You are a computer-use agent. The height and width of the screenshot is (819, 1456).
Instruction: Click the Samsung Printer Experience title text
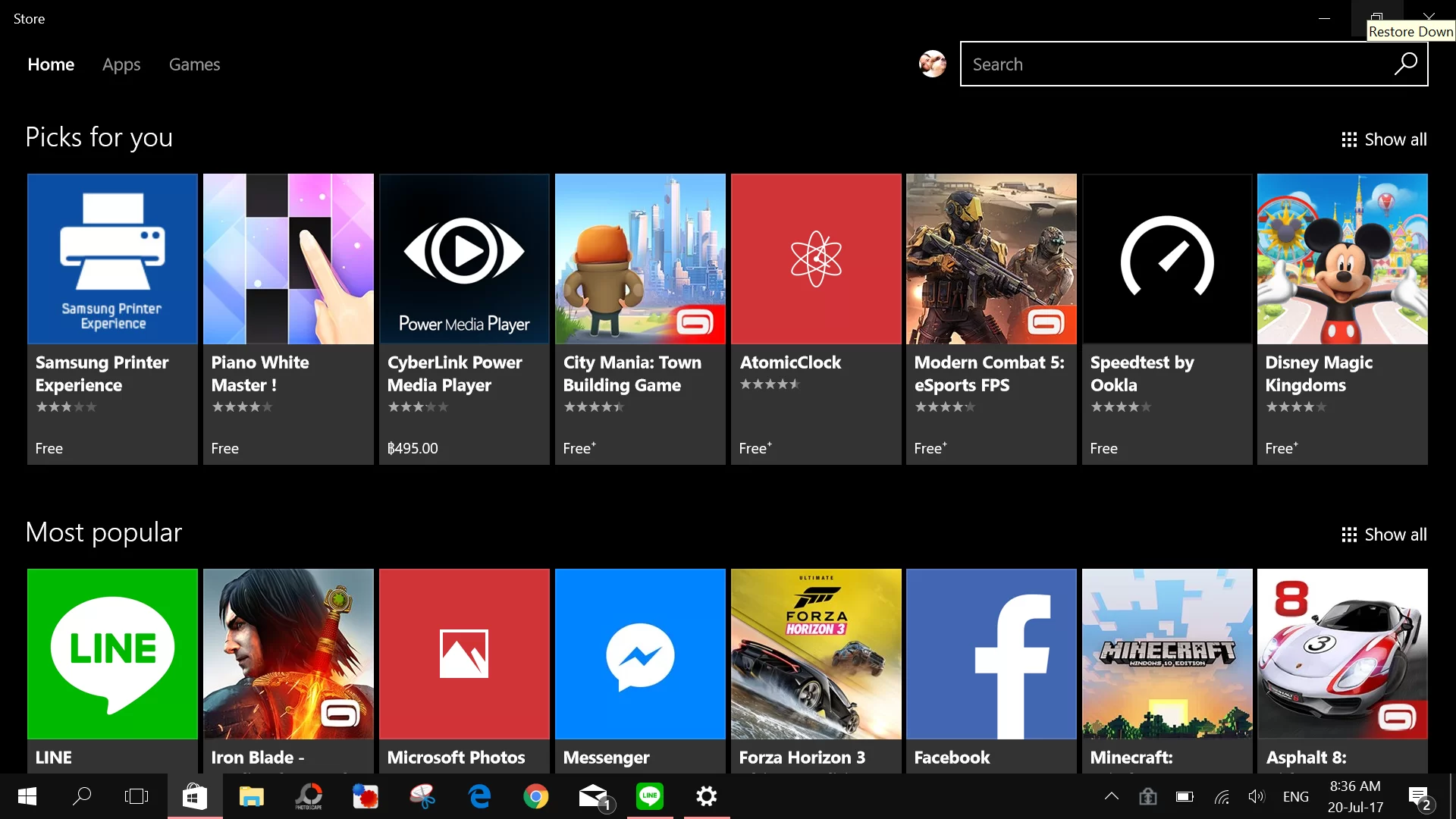(x=102, y=374)
